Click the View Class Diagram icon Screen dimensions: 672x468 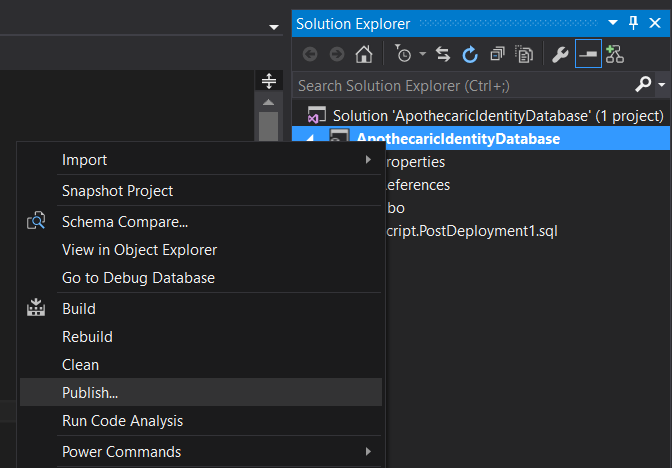tap(614, 55)
